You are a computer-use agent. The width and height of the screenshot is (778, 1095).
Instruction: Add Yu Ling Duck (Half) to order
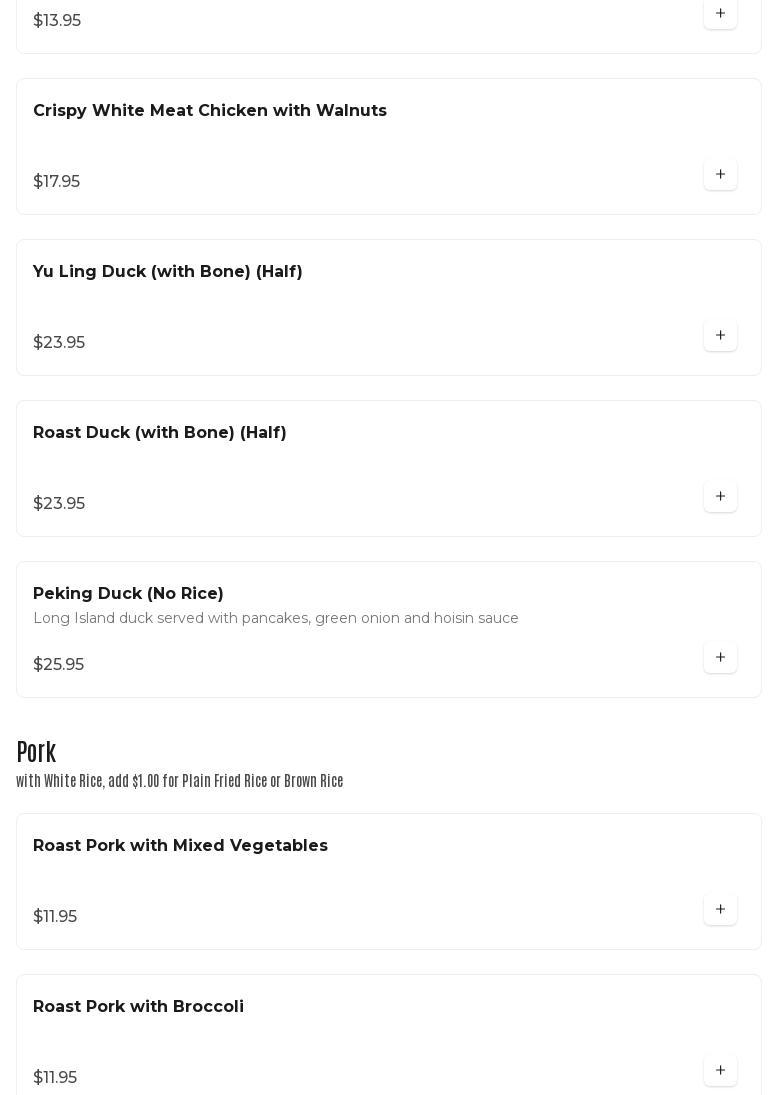[720, 336]
